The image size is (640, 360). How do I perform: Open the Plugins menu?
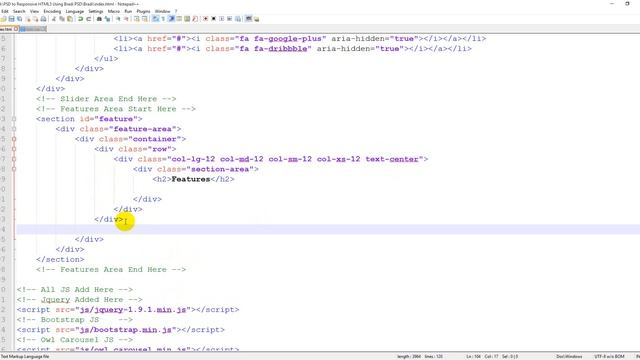click(143, 11)
